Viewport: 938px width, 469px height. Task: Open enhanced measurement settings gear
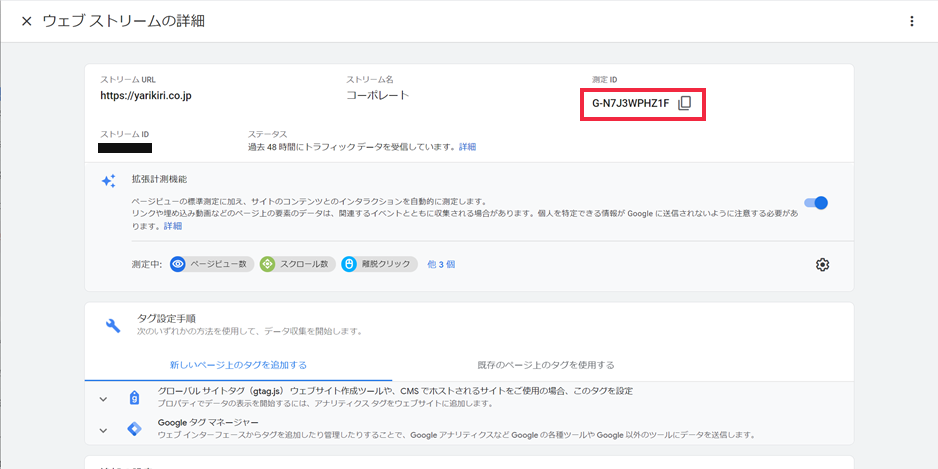click(822, 264)
